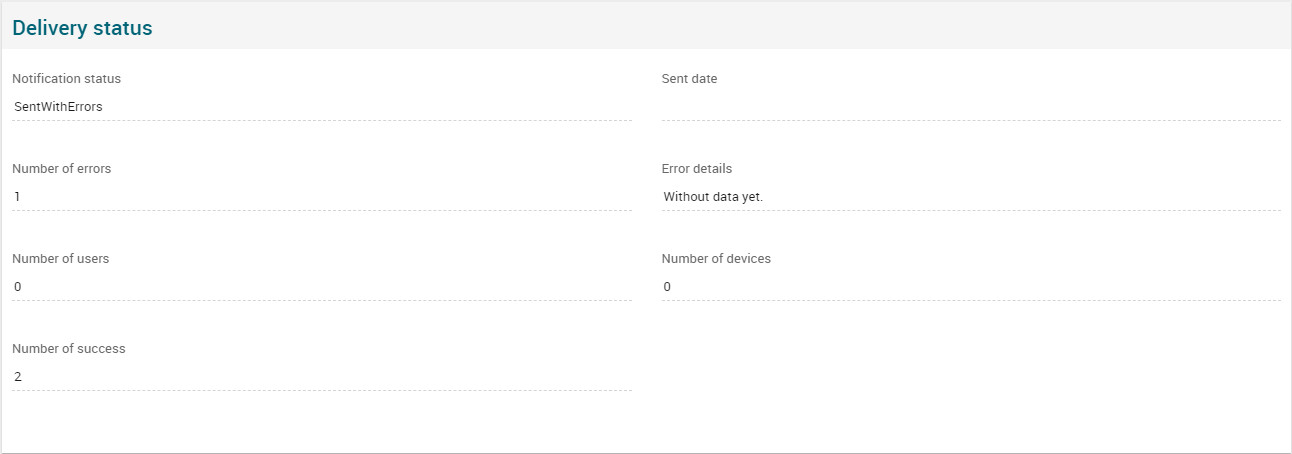Click the Number of devices label

pos(716,258)
